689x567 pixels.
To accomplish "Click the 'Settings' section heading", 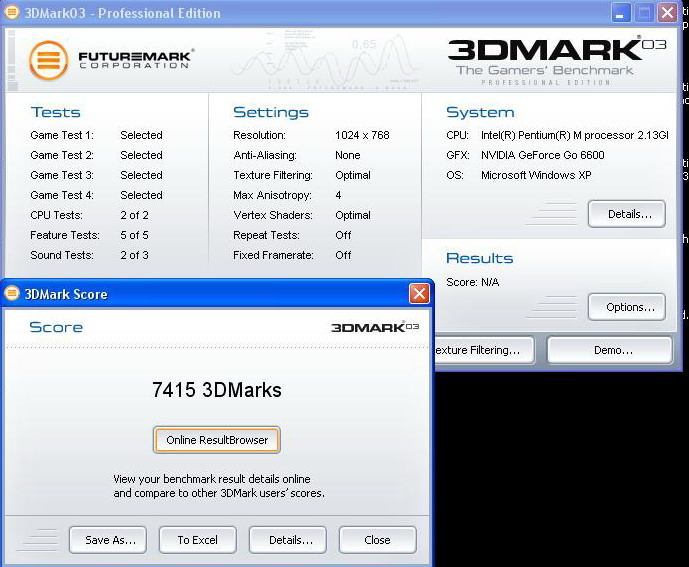I will (x=271, y=112).
